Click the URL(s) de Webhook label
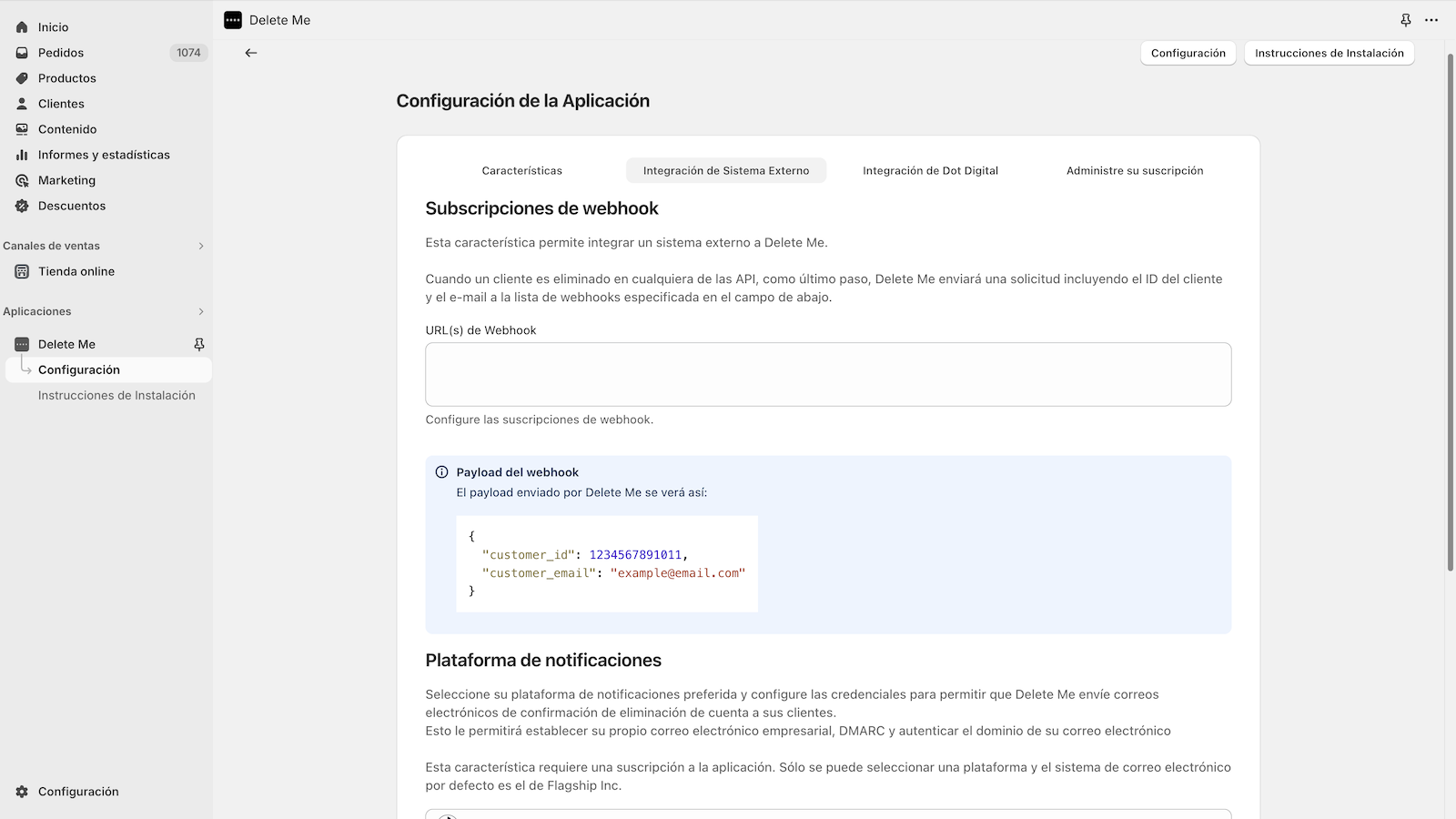Screen dimensions: 1456x819 pyautogui.click(x=480, y=330)
